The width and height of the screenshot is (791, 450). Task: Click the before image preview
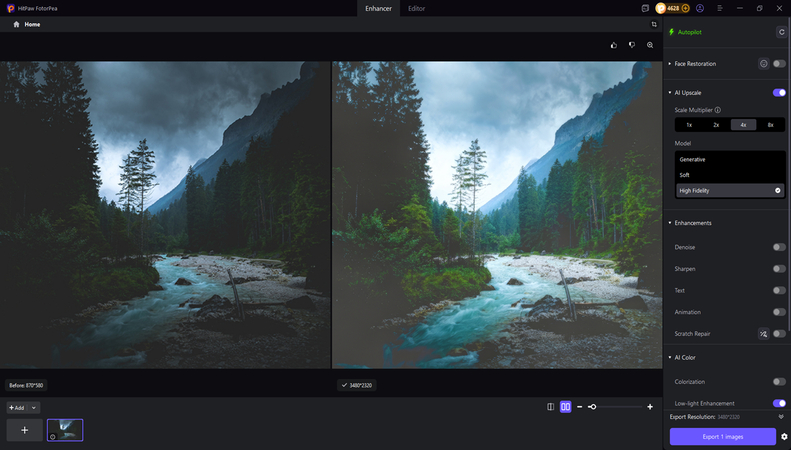click(165, 215)
